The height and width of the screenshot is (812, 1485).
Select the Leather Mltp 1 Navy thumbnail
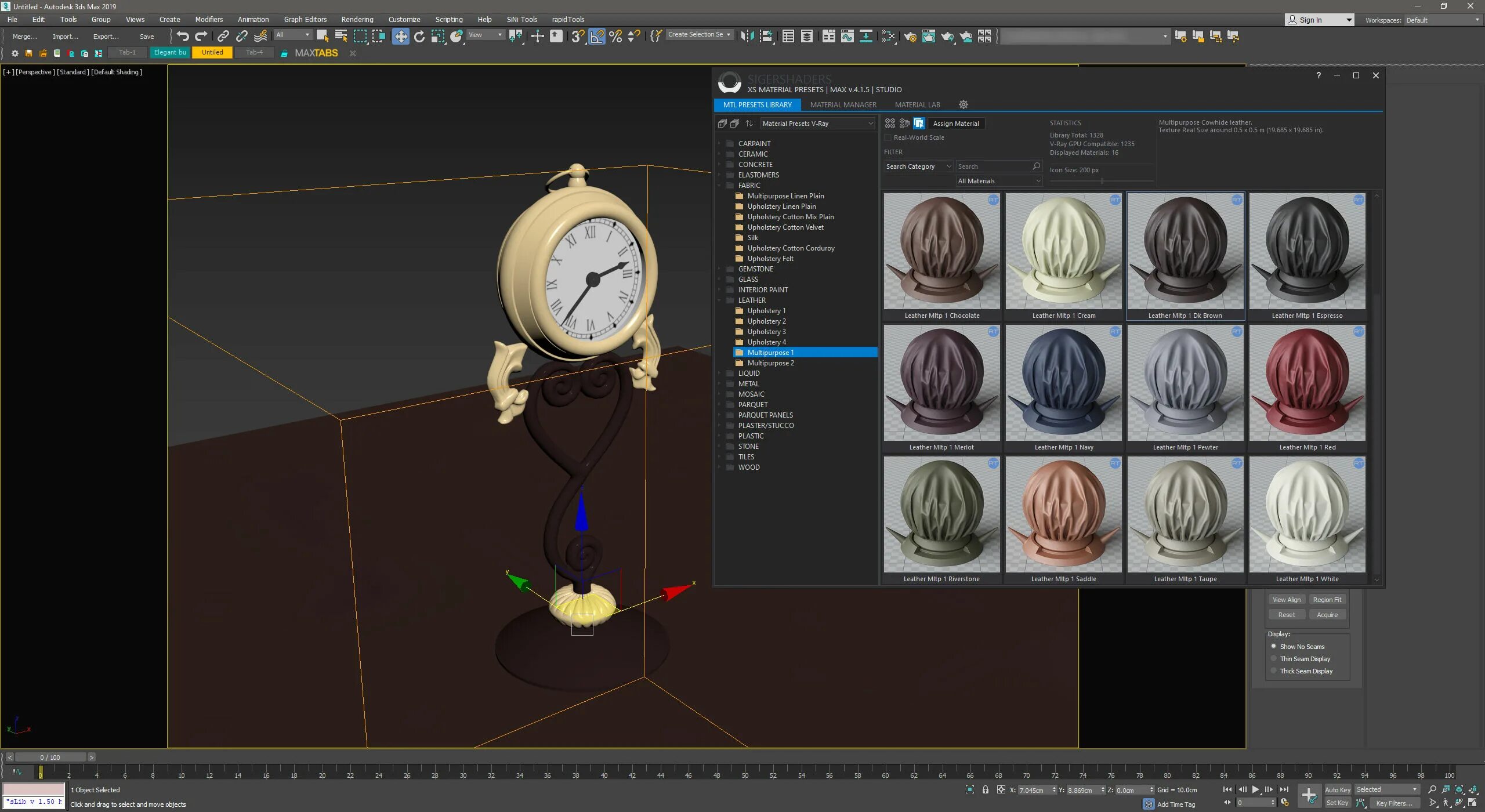click(1063, 383)
